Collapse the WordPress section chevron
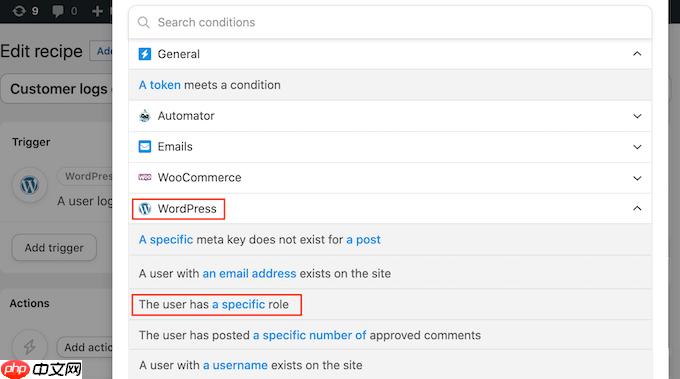 tap(637, 209)
